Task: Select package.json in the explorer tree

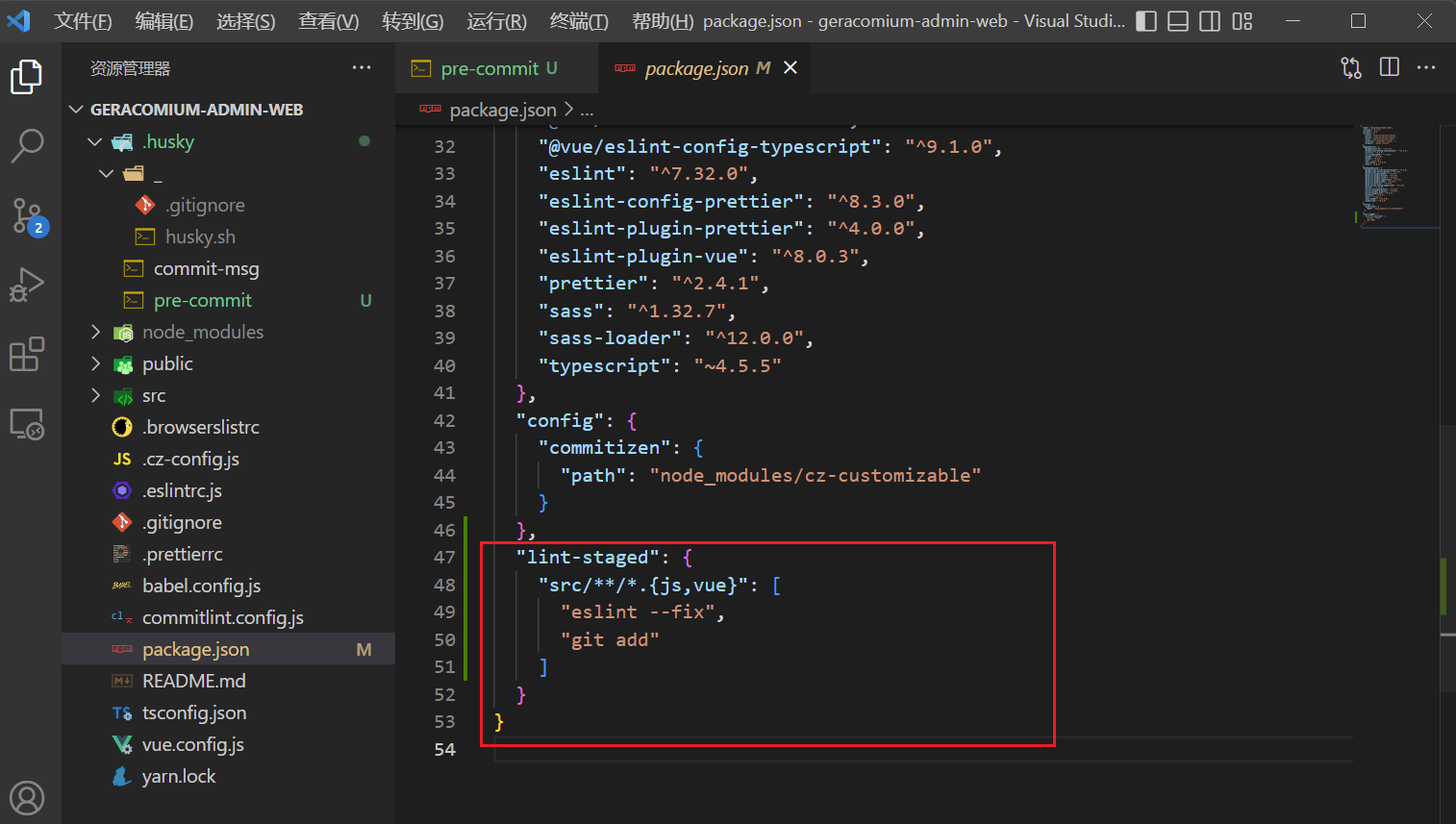Action: (229, 649)
